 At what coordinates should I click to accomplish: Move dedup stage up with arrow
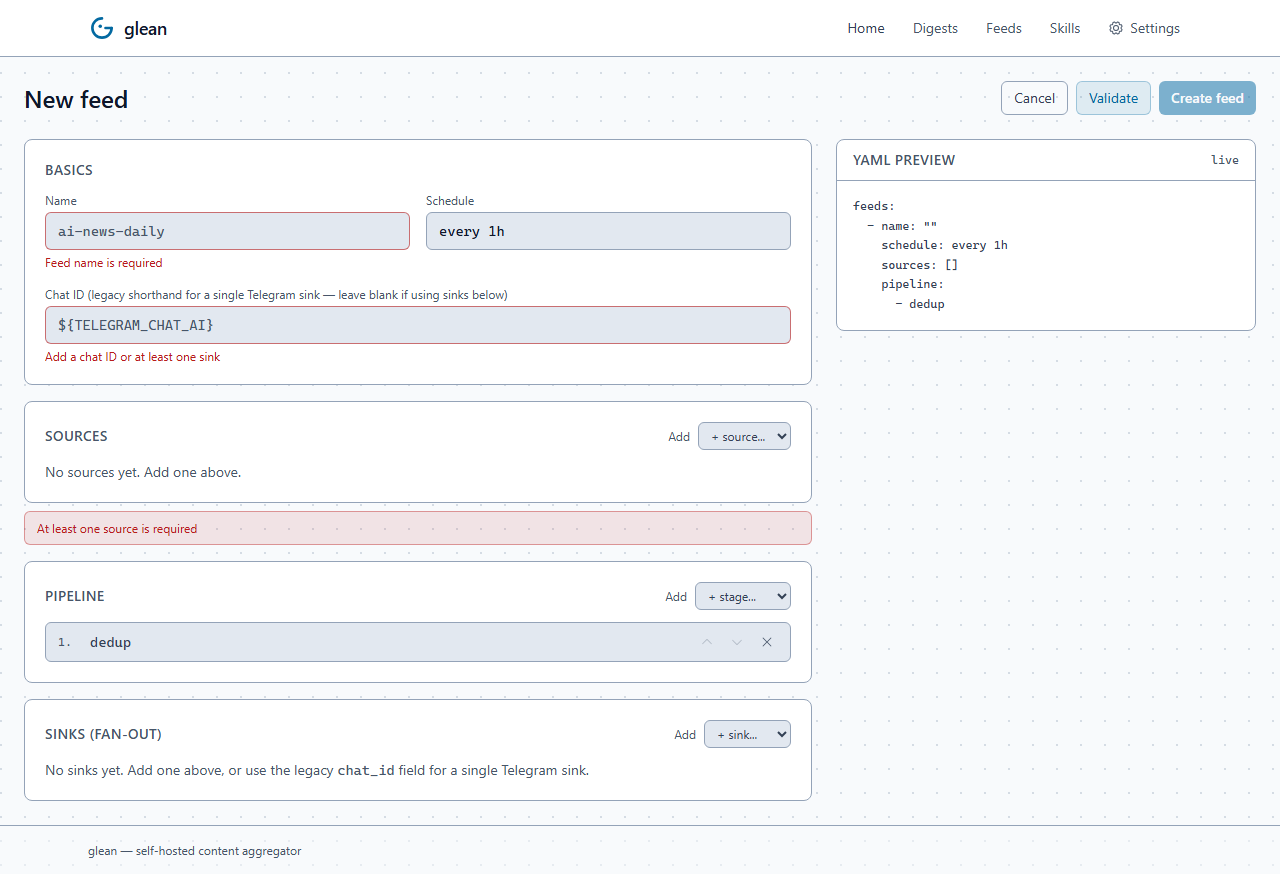point(707,642)
